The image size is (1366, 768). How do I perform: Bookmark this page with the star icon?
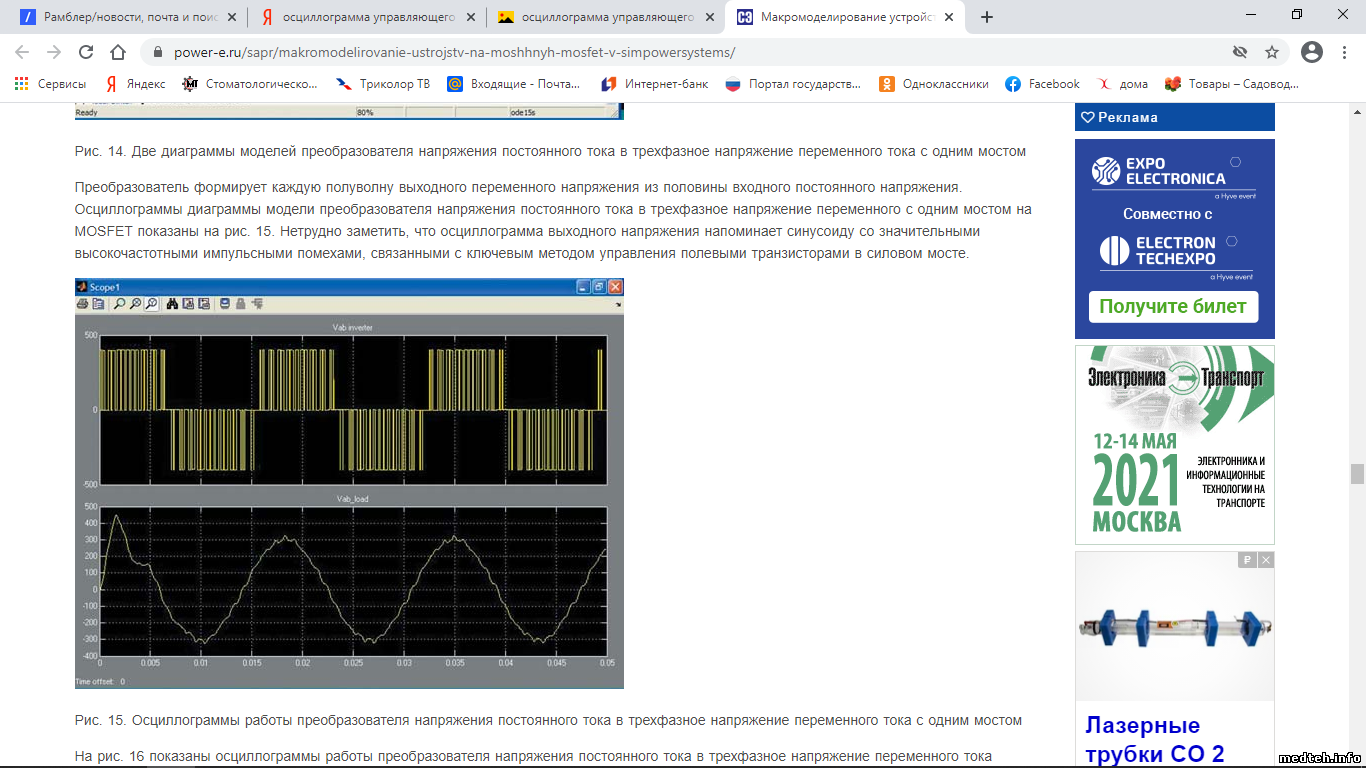(1272, 52)
